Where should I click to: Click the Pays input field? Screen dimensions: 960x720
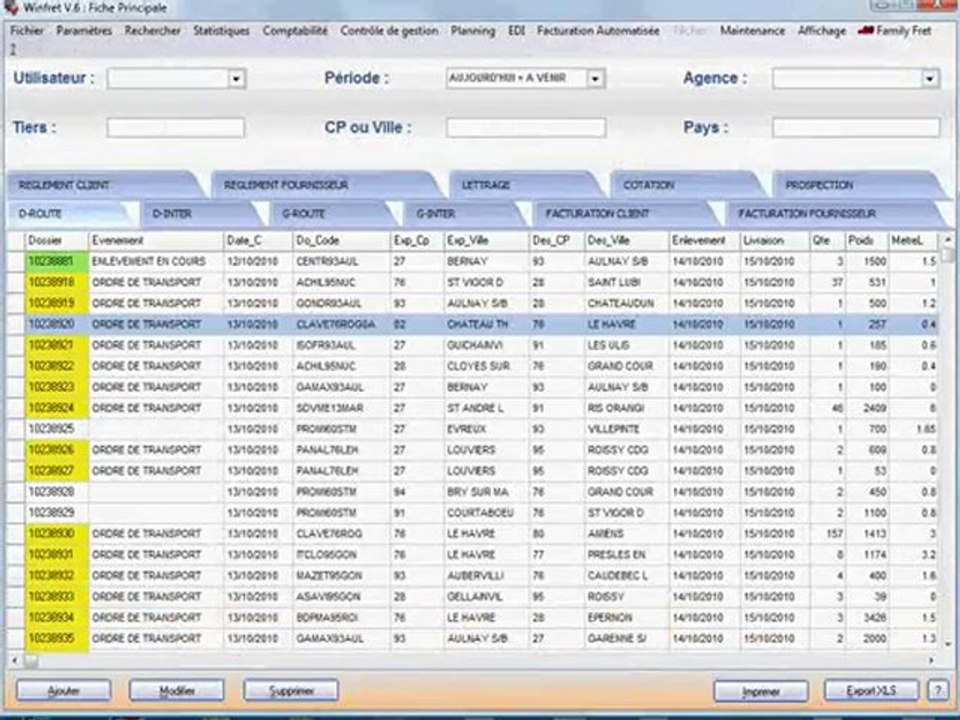[x=856, y=127]
